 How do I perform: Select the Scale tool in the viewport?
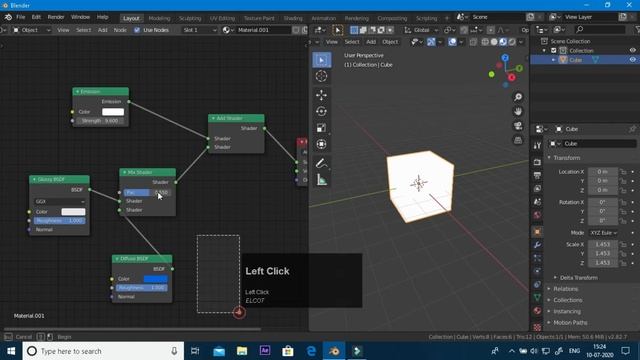(x=322, y=128)
